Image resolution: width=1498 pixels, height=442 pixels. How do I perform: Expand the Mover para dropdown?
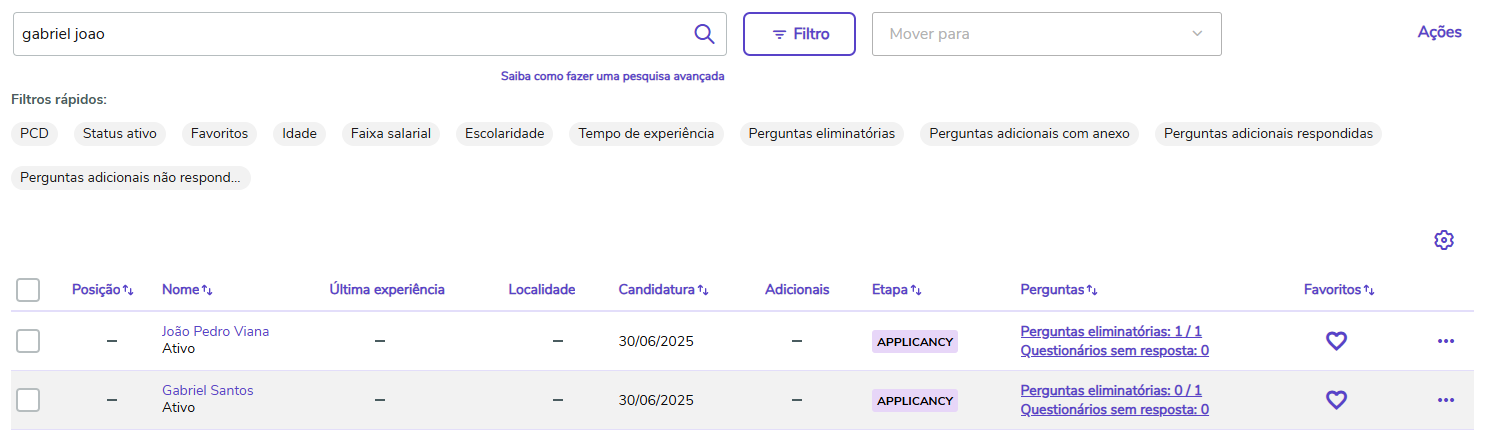1046,34
